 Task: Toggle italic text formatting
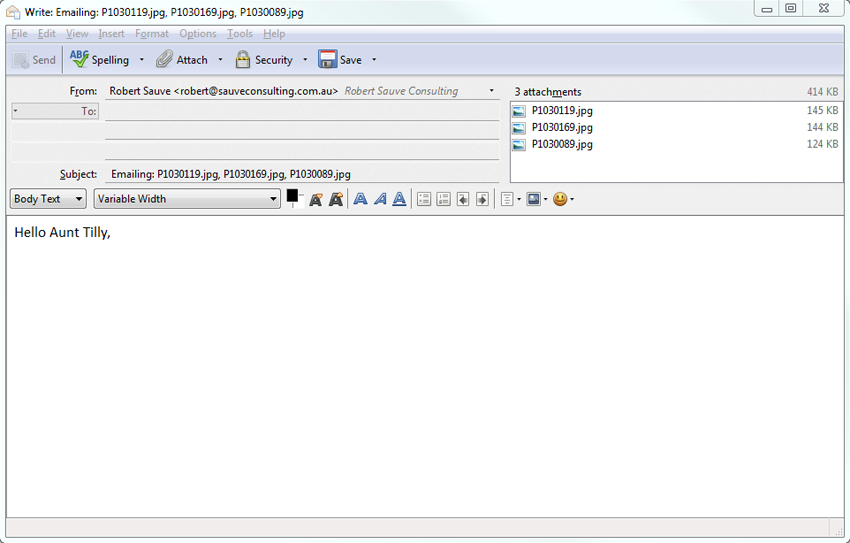[x=380, y=199]
